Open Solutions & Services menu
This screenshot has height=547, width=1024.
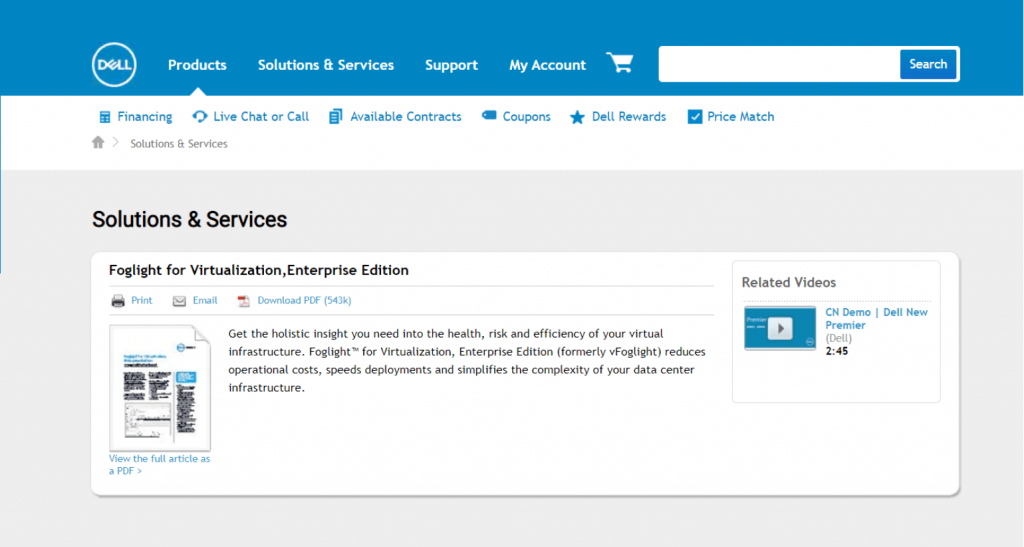point(326,65)
